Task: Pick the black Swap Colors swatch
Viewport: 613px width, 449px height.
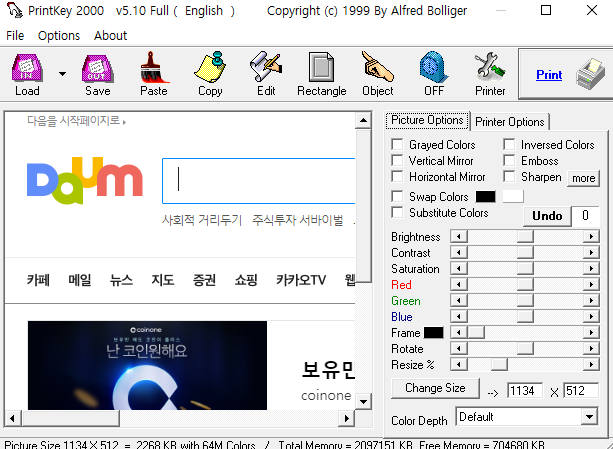Action: point(486,197)
